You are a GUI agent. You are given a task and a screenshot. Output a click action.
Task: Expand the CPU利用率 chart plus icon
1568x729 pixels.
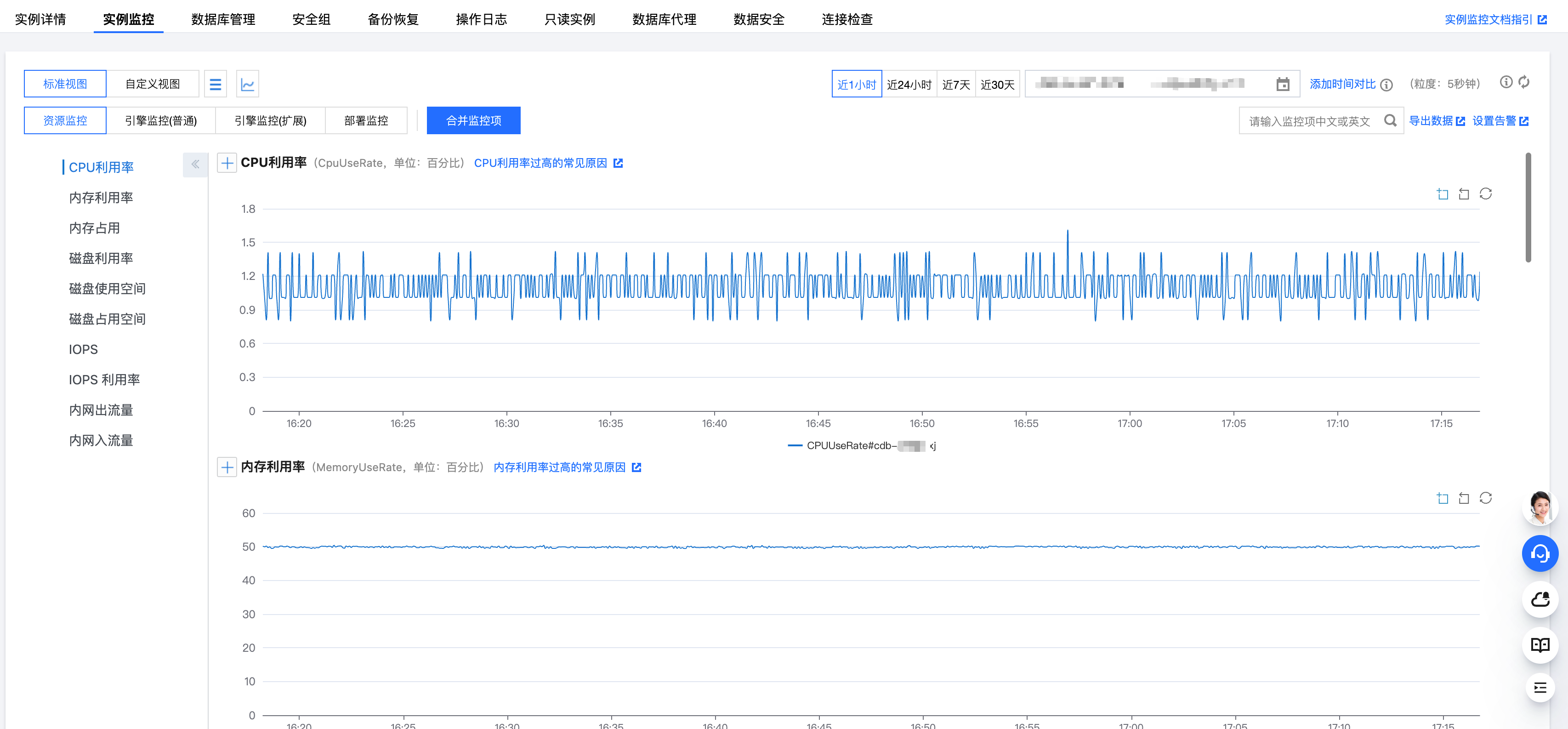[x=227, y=163]
